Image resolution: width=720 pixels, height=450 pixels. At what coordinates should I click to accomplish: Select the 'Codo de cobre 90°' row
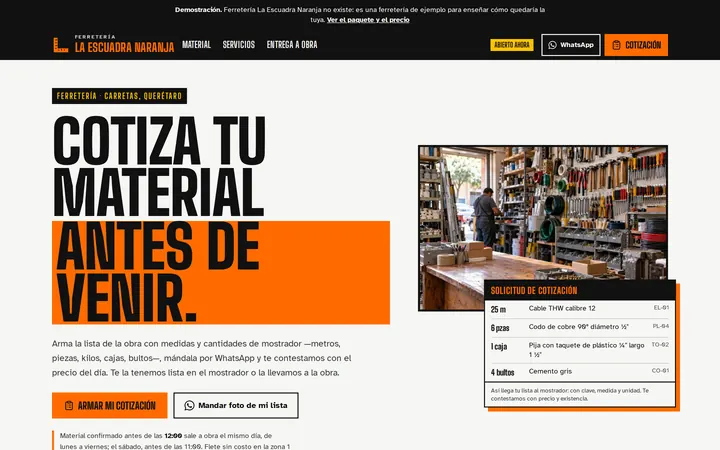[580, 327]
